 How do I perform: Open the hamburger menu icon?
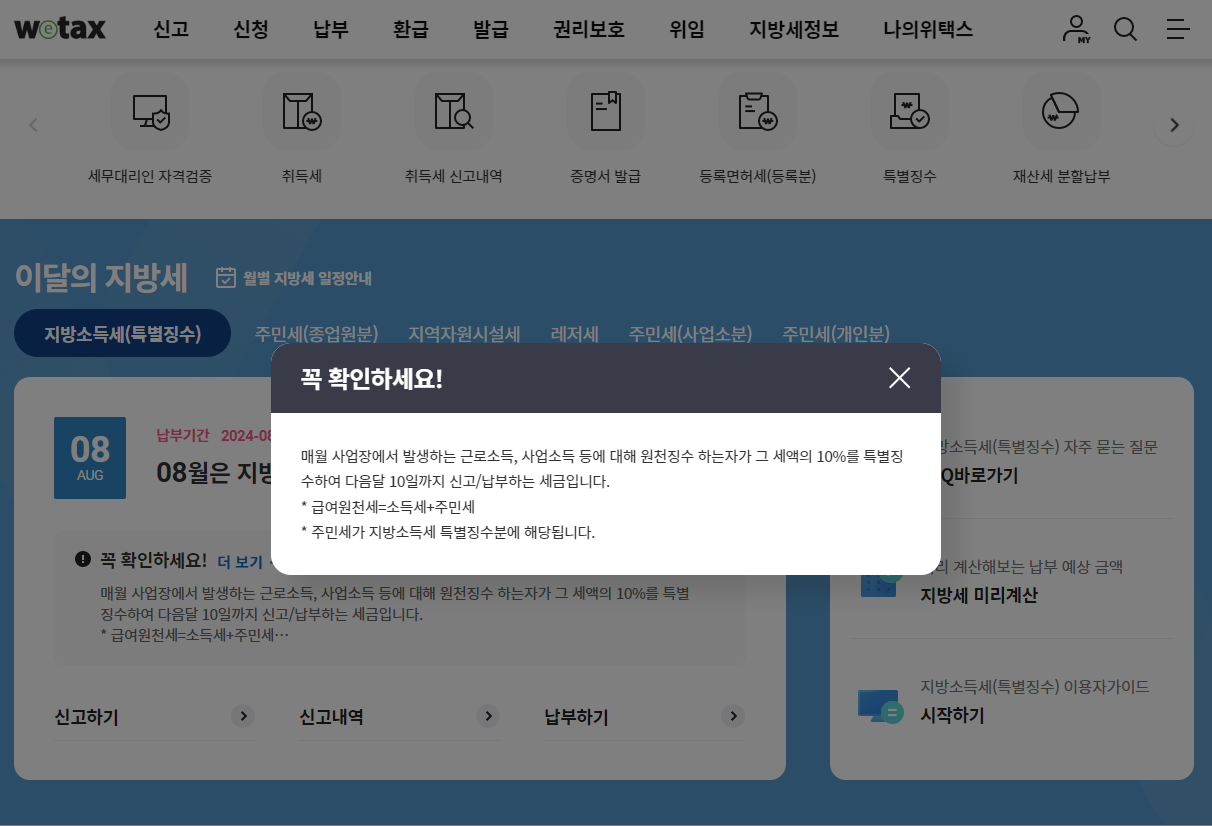1177,29
